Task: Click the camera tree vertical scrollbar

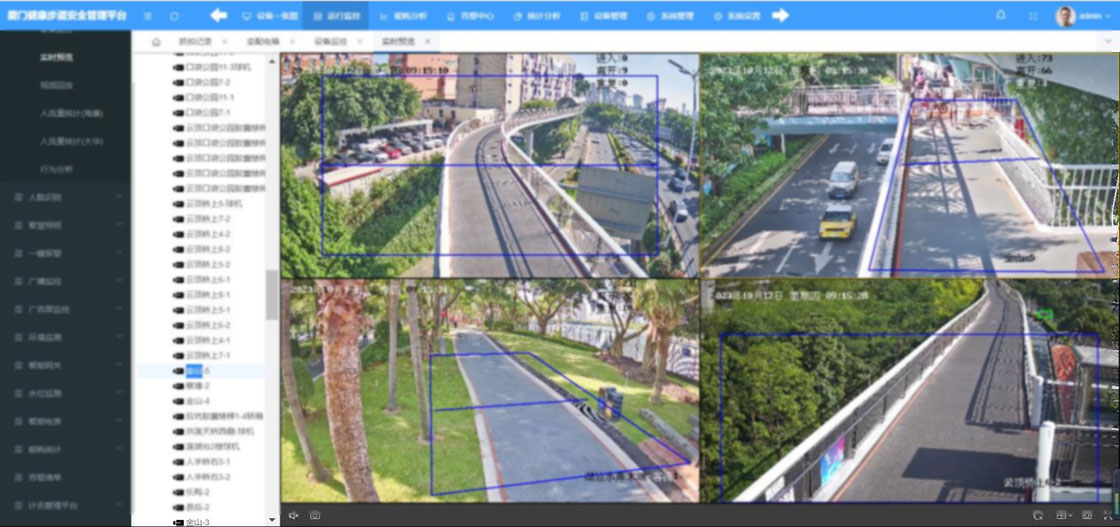Action: [271, 295]
